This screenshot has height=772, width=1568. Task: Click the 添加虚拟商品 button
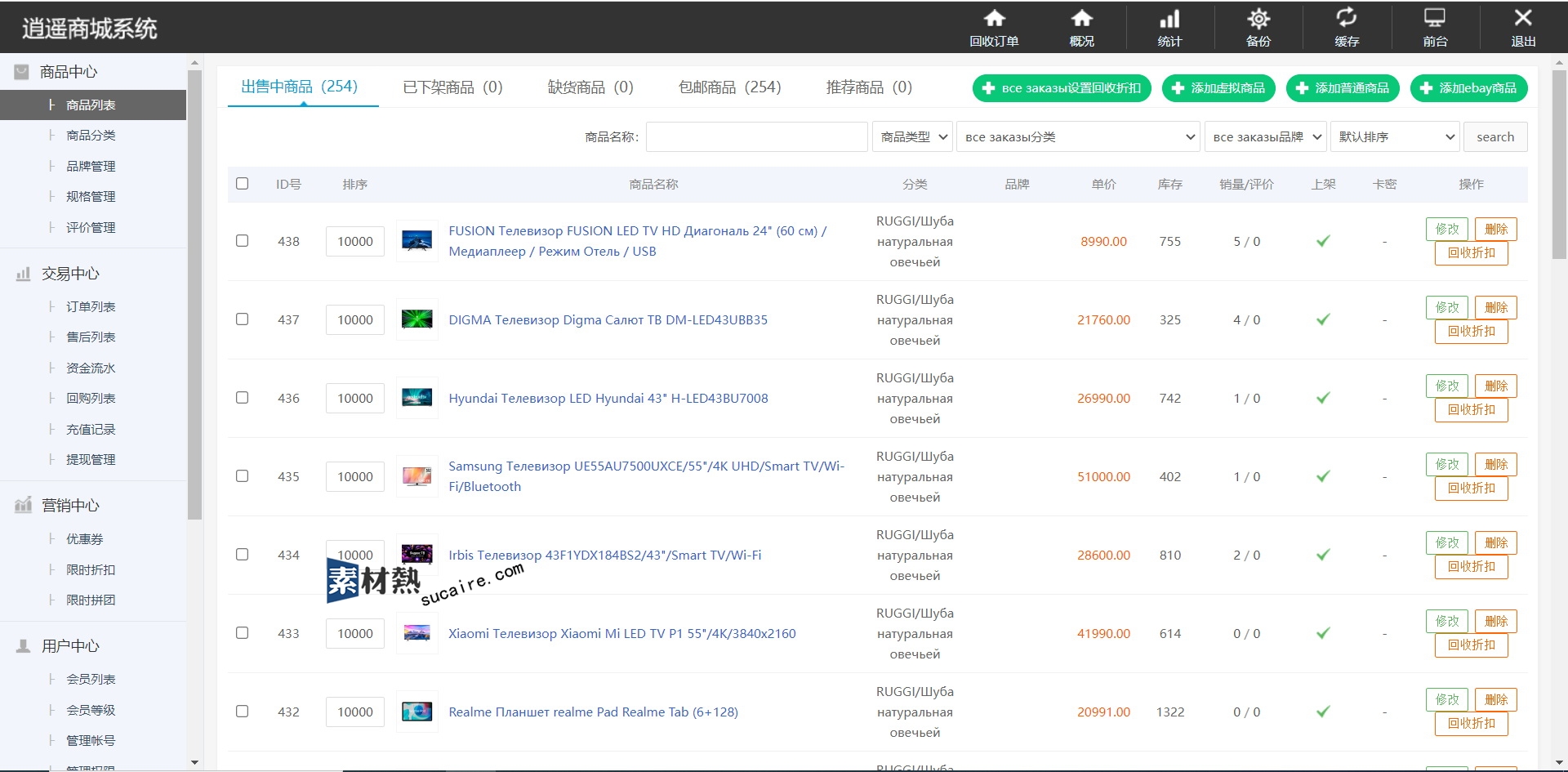click(1218, 88)
